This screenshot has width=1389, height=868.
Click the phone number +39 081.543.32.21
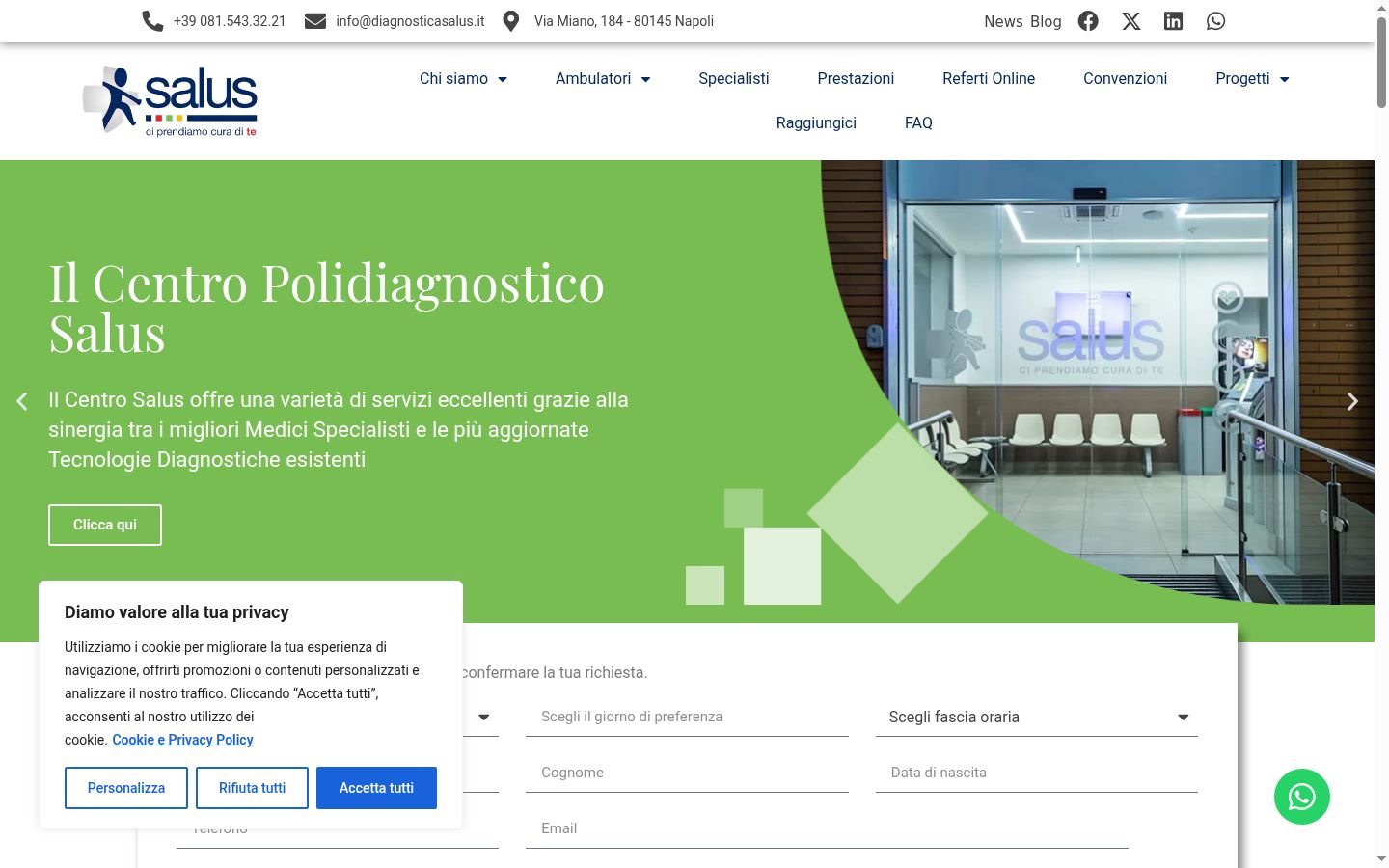tap(230, 21)
